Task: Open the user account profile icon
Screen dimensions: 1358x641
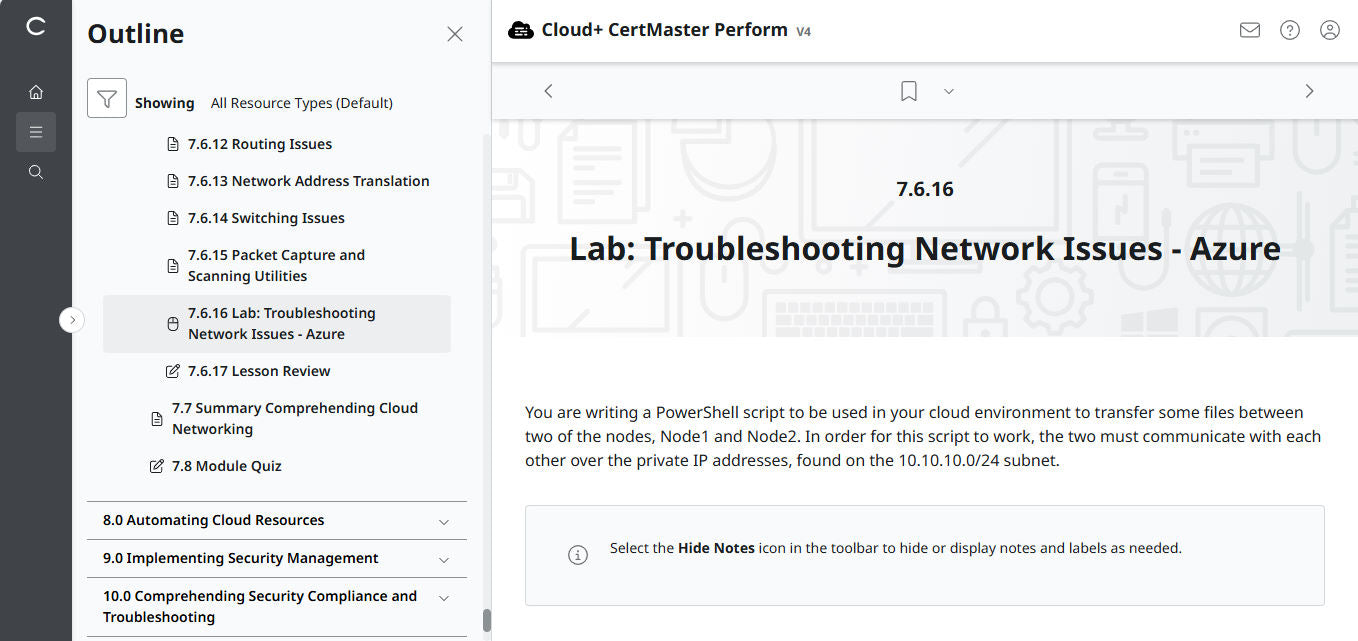Action: point(1329,30)
